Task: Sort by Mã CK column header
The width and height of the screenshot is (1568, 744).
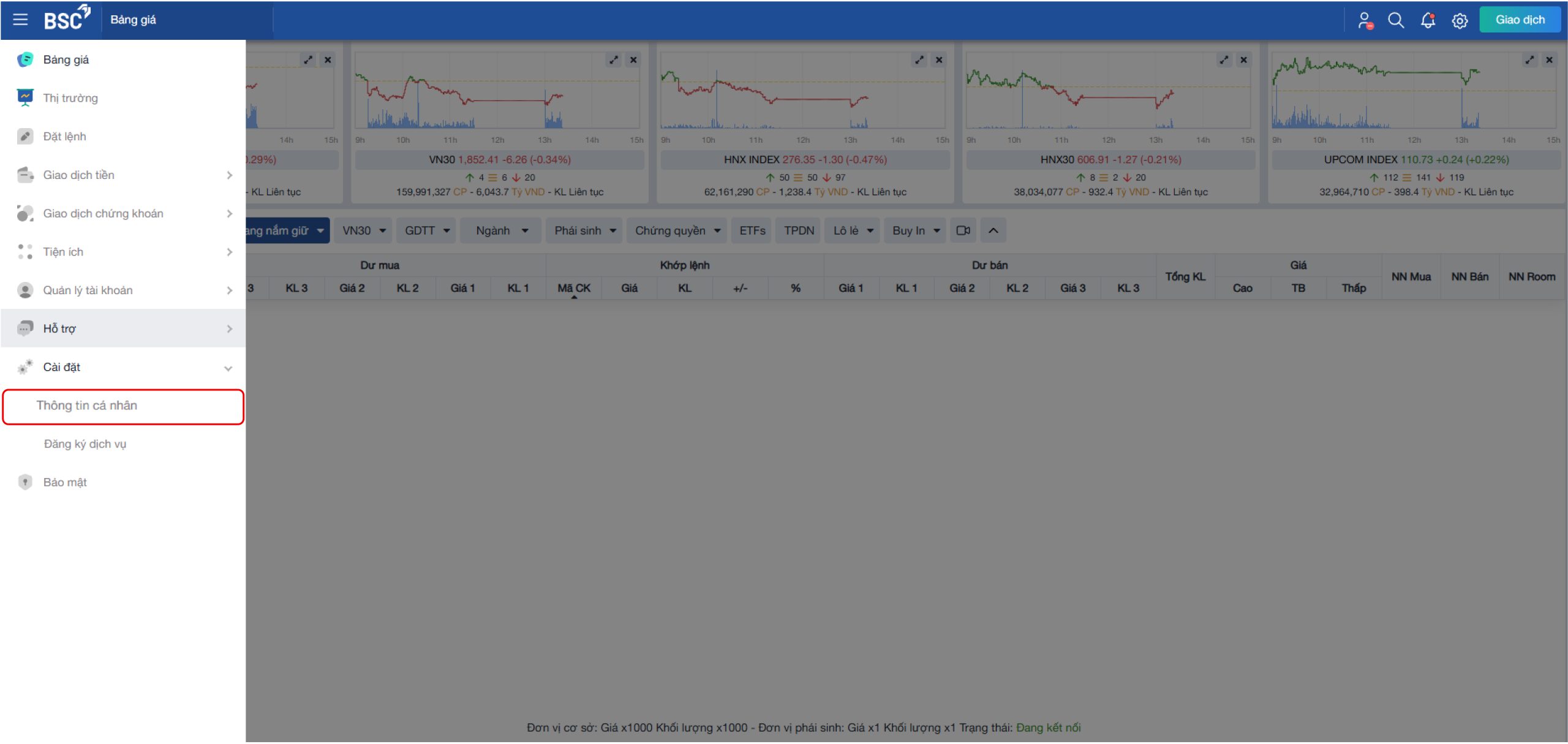Action: (x=573, y=288)
